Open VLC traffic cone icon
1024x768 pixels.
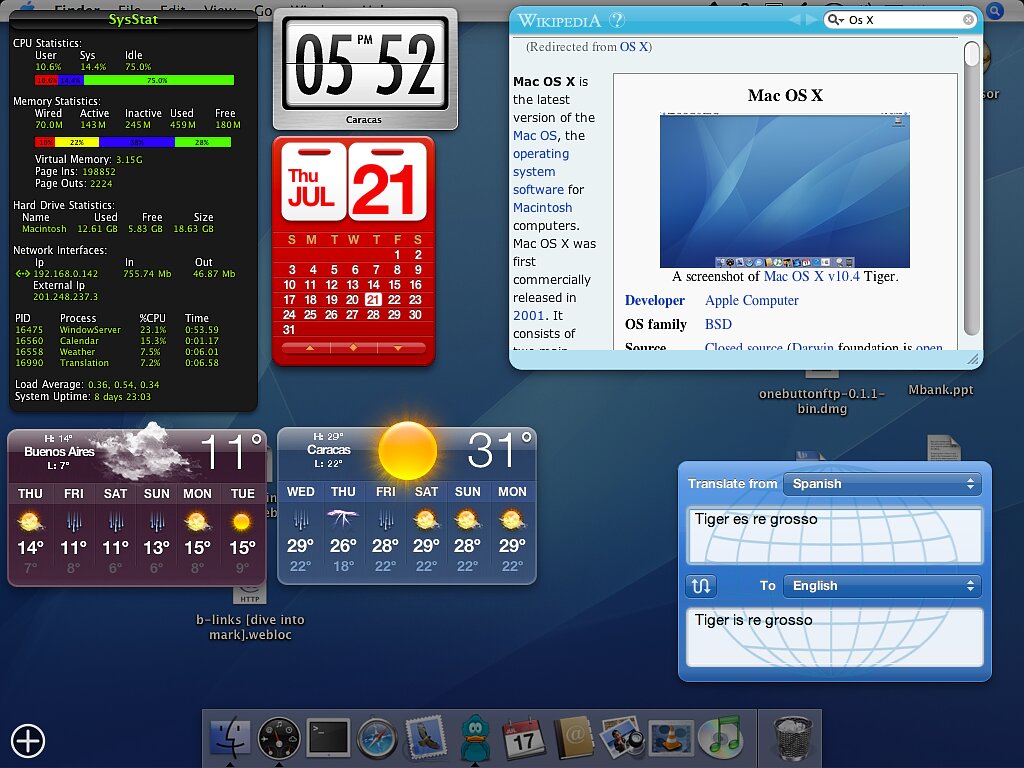[x=671, y=739]
